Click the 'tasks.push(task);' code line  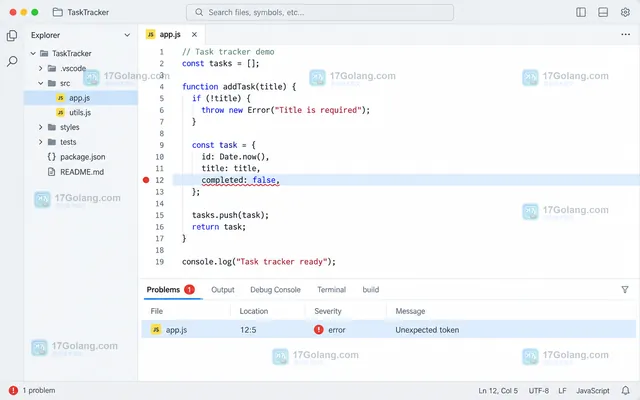tap(230, 215)
